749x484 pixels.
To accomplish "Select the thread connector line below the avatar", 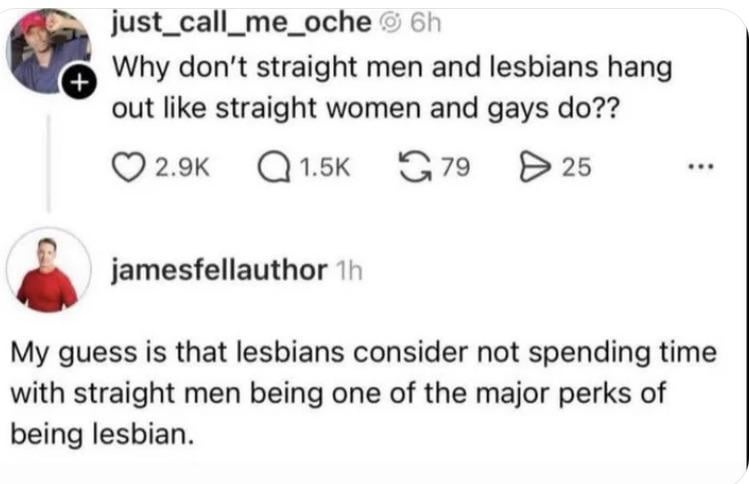I will [48, 162].
